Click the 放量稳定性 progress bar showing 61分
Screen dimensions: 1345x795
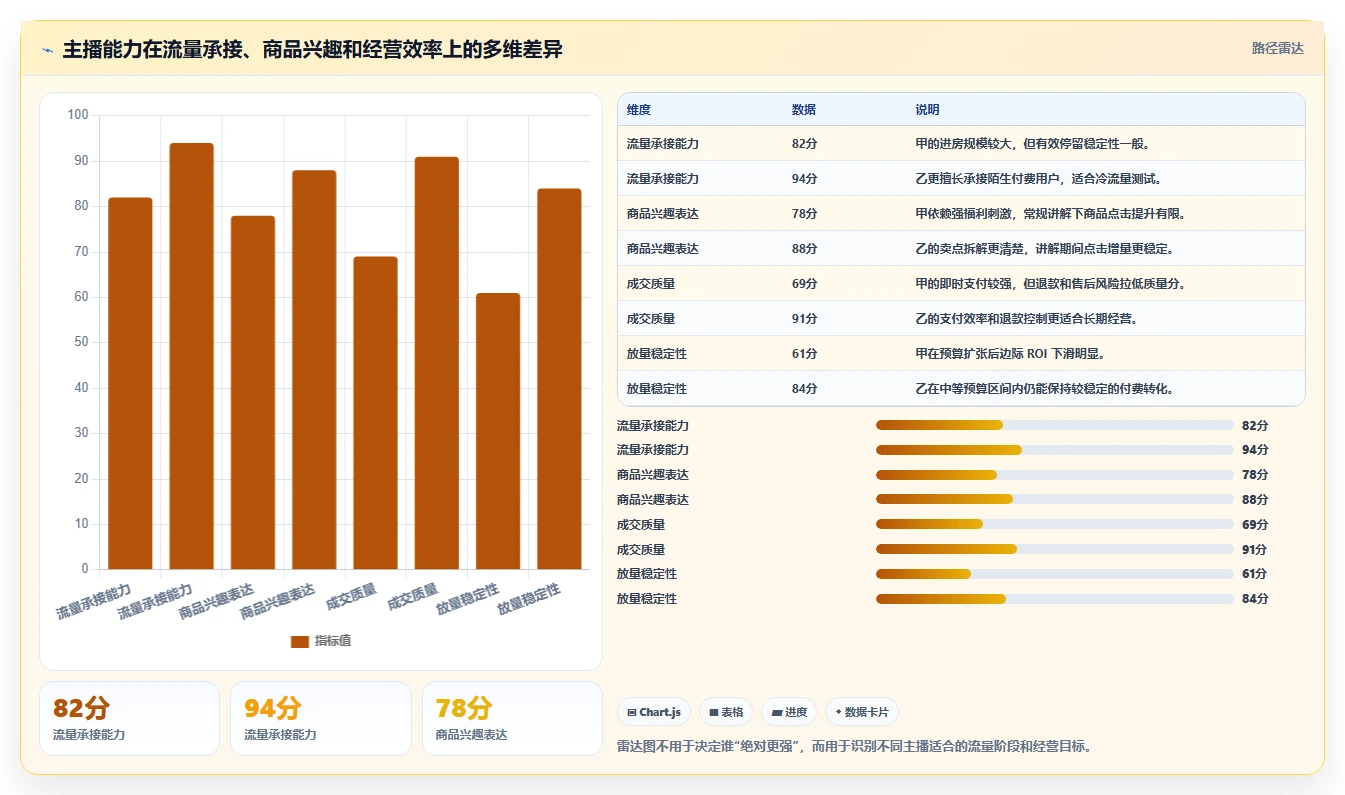coord(1054,574)
